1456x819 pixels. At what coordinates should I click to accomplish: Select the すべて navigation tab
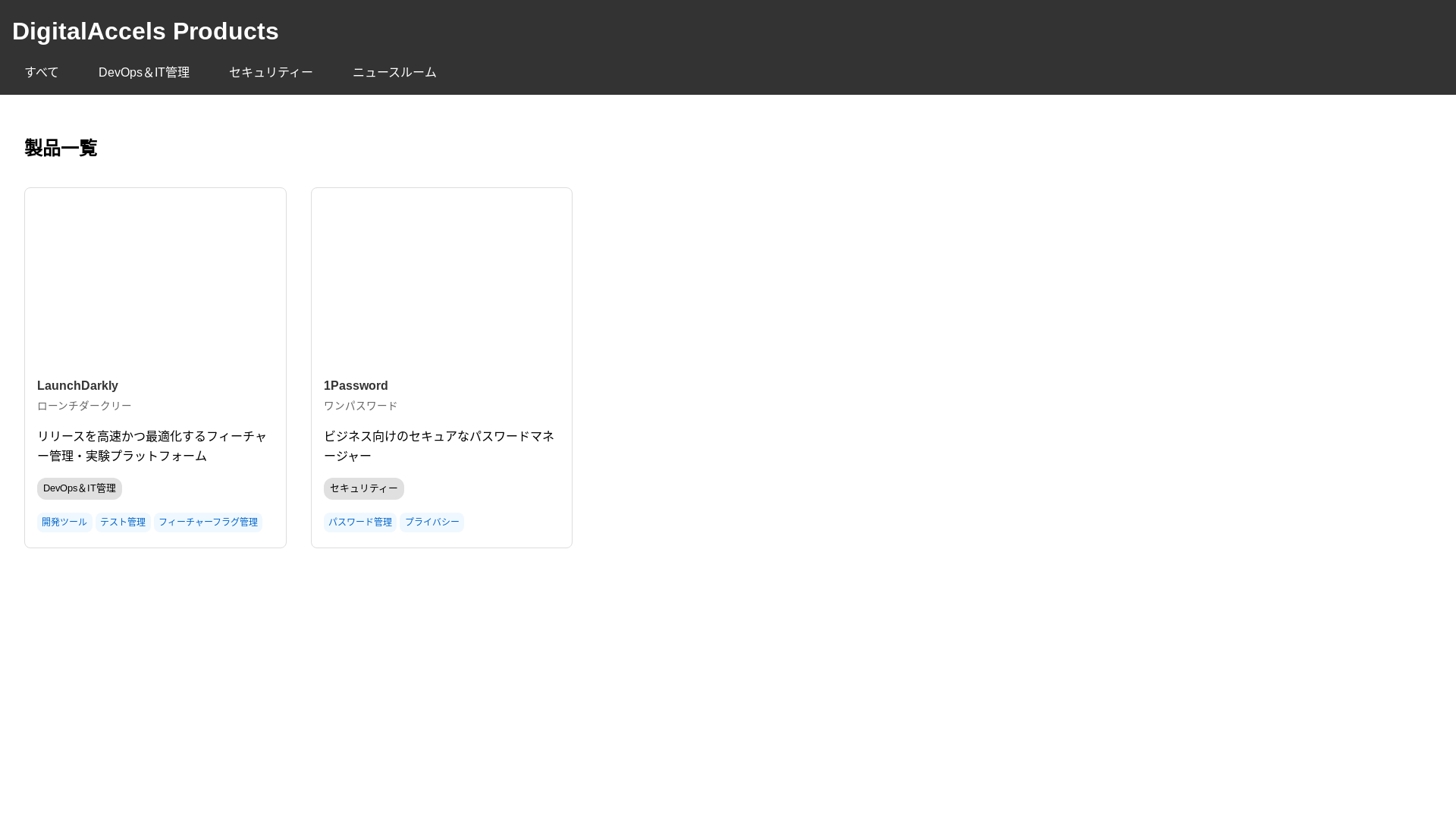42,72
